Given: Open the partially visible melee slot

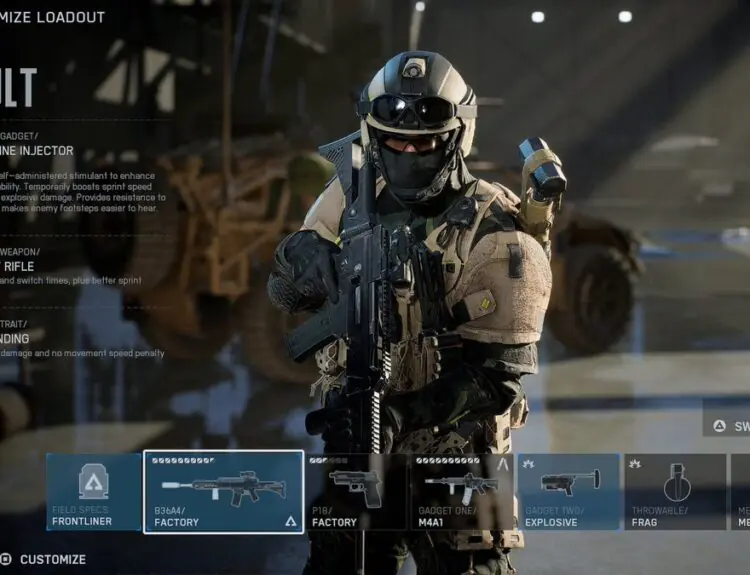Looking at the screenshot, I should coord(740,491).
